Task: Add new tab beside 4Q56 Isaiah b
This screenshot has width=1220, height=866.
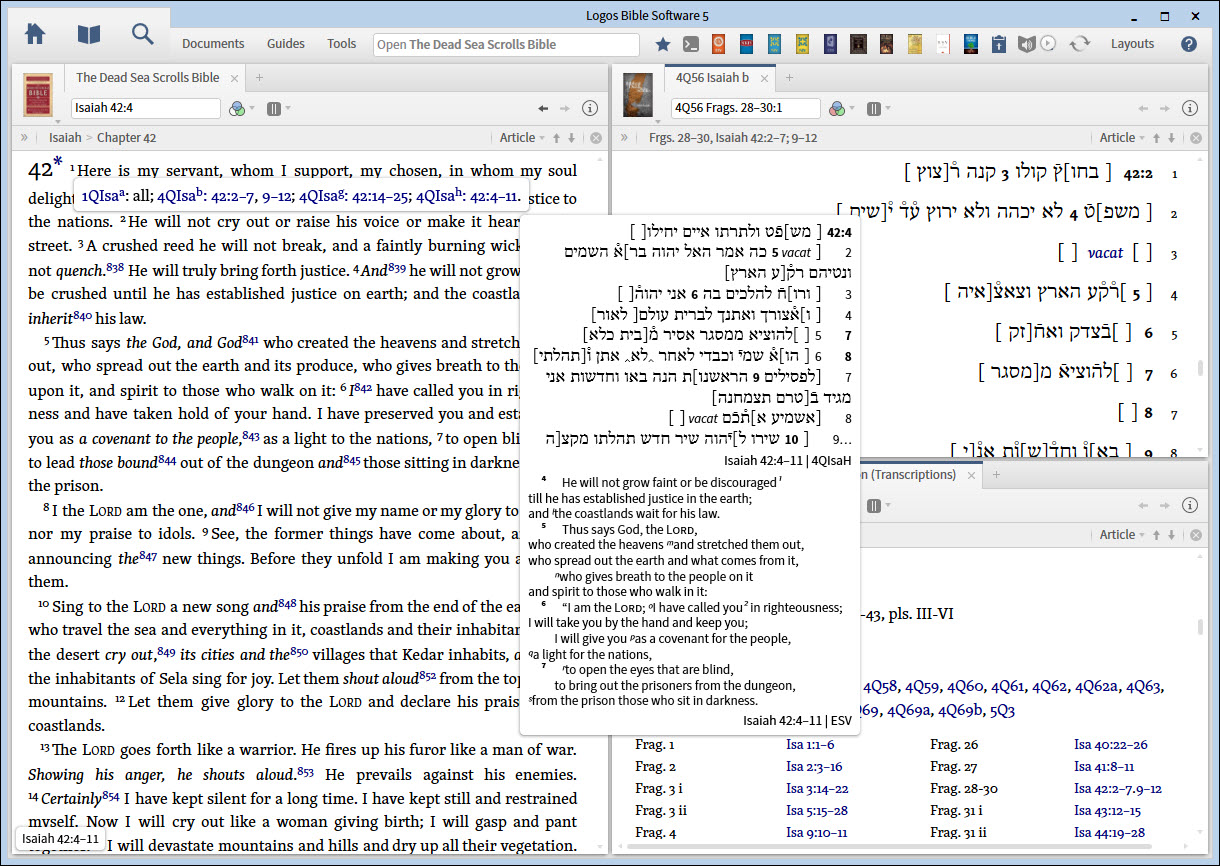Action: [788, 77]
